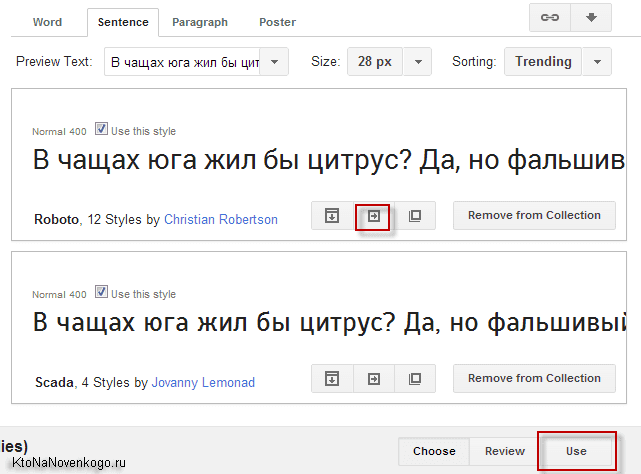The height and width of the screenshot is (474, 641).
Task: Switch to the Poster tab
Action: (x=277, y=22)
